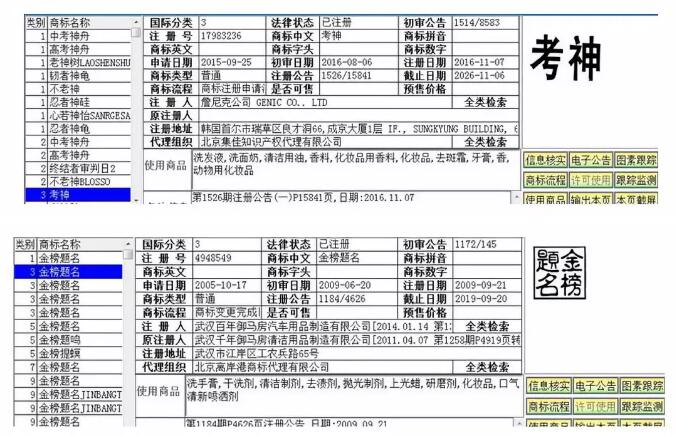The height and width of the screenshot is (435, 676).
Task: Select class 1 不老神 row
Action: coord(78,89)
